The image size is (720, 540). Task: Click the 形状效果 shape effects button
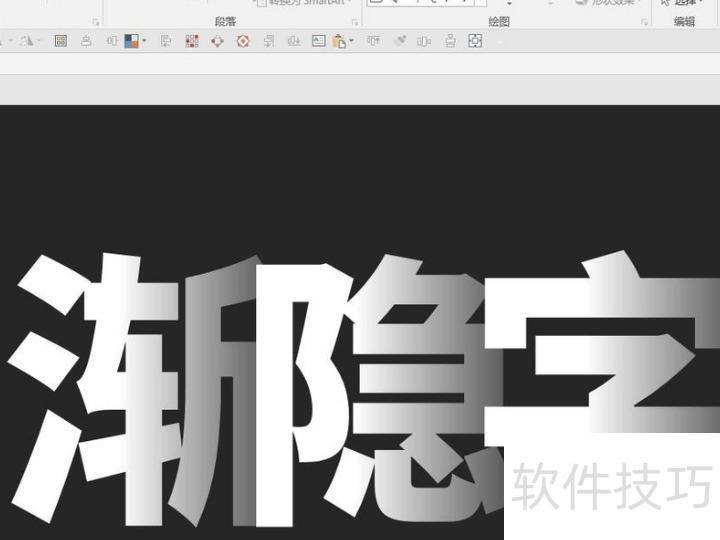pyautogui.click(x=610, y=3)
